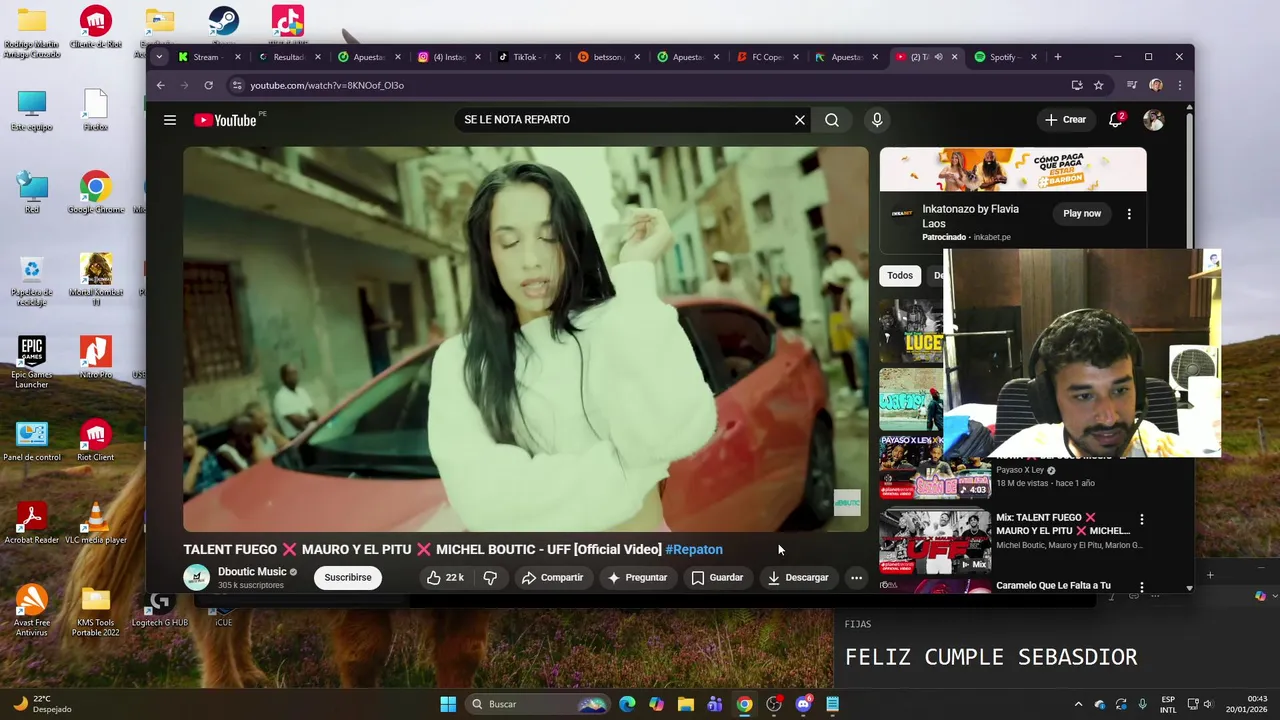1280x720 pixels.
Task: Open the Mix TALENT FUEGO thumbnail
Action: click(x=935, y=541)
